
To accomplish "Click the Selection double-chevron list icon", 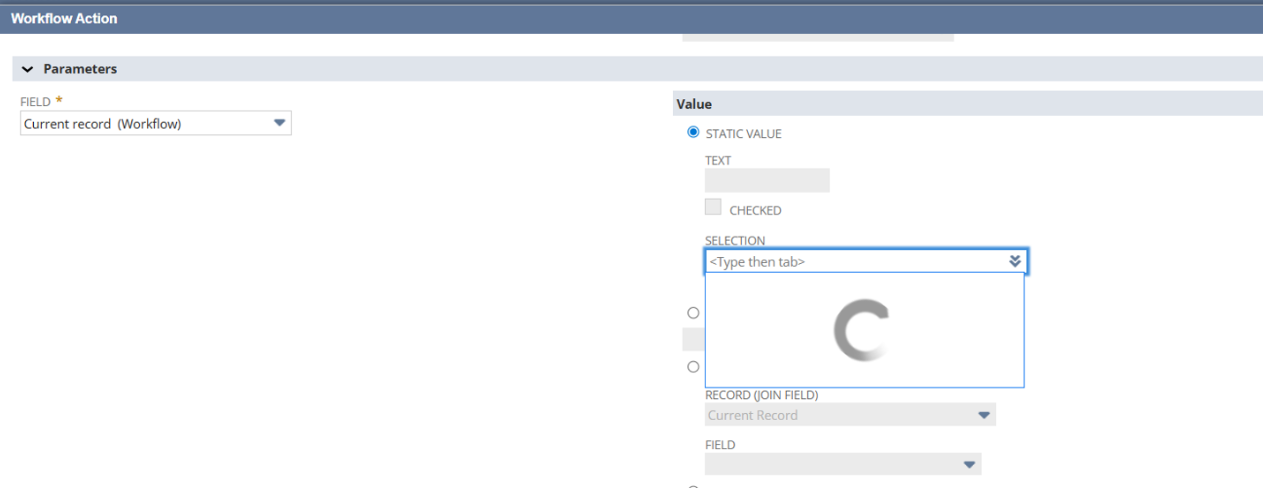I will point(1016,261).
